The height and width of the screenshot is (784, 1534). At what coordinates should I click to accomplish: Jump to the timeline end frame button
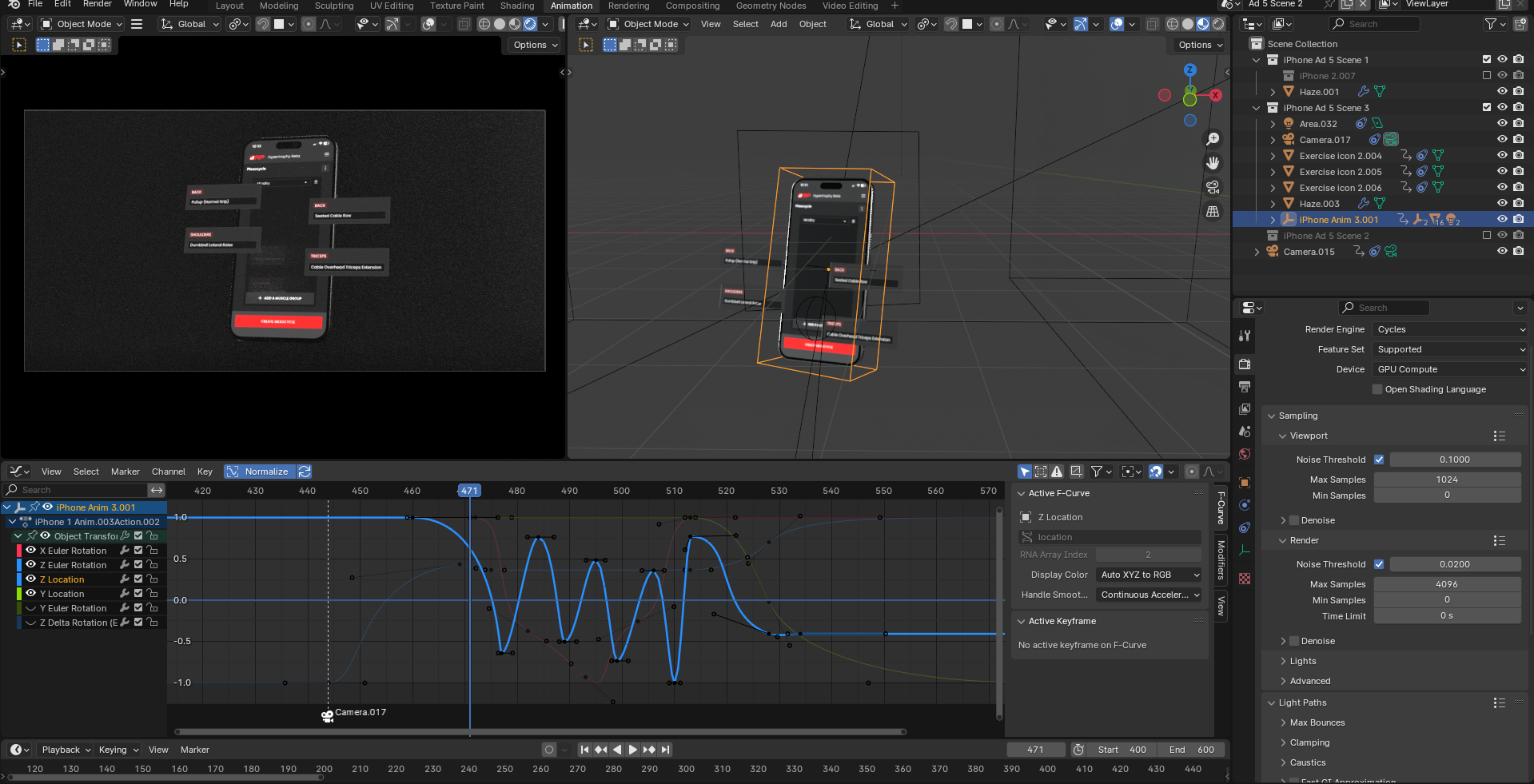click(665, 750)
